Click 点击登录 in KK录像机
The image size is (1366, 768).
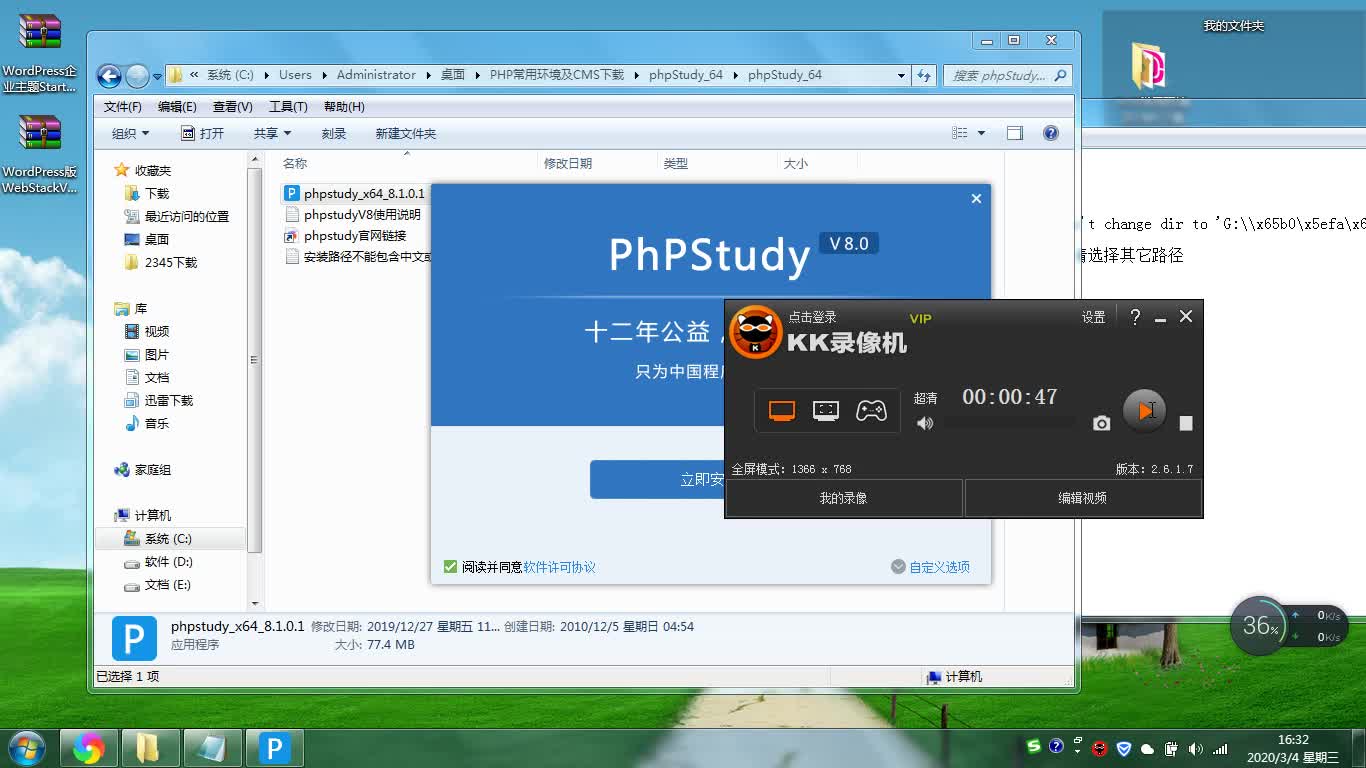(812, 317)
